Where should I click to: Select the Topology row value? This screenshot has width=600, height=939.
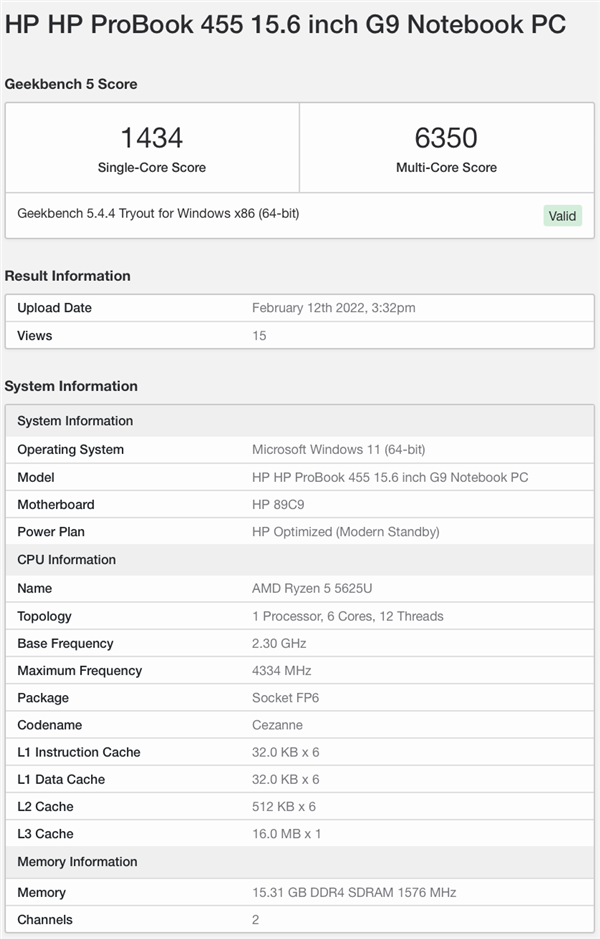tap(347, 616)
